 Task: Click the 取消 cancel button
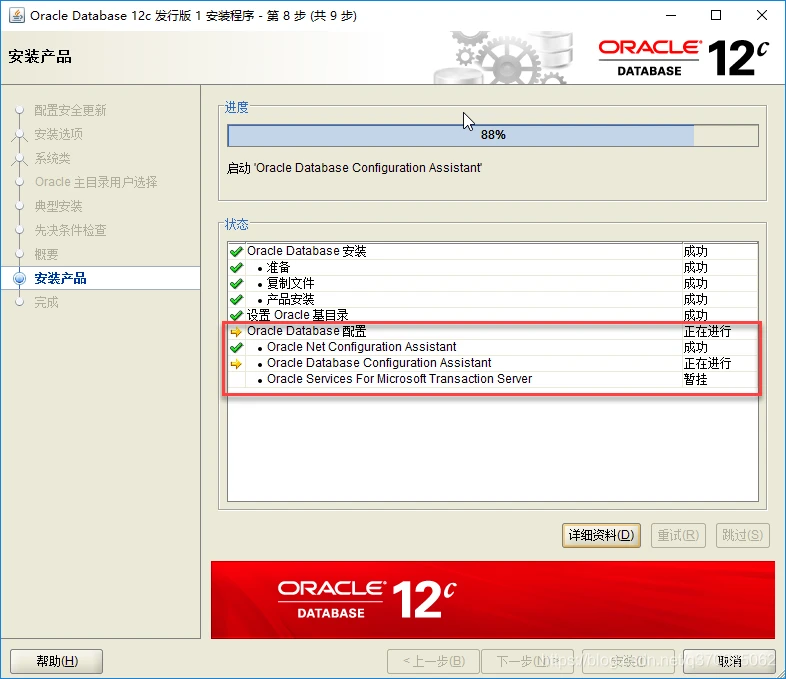[x=729, y=661]
